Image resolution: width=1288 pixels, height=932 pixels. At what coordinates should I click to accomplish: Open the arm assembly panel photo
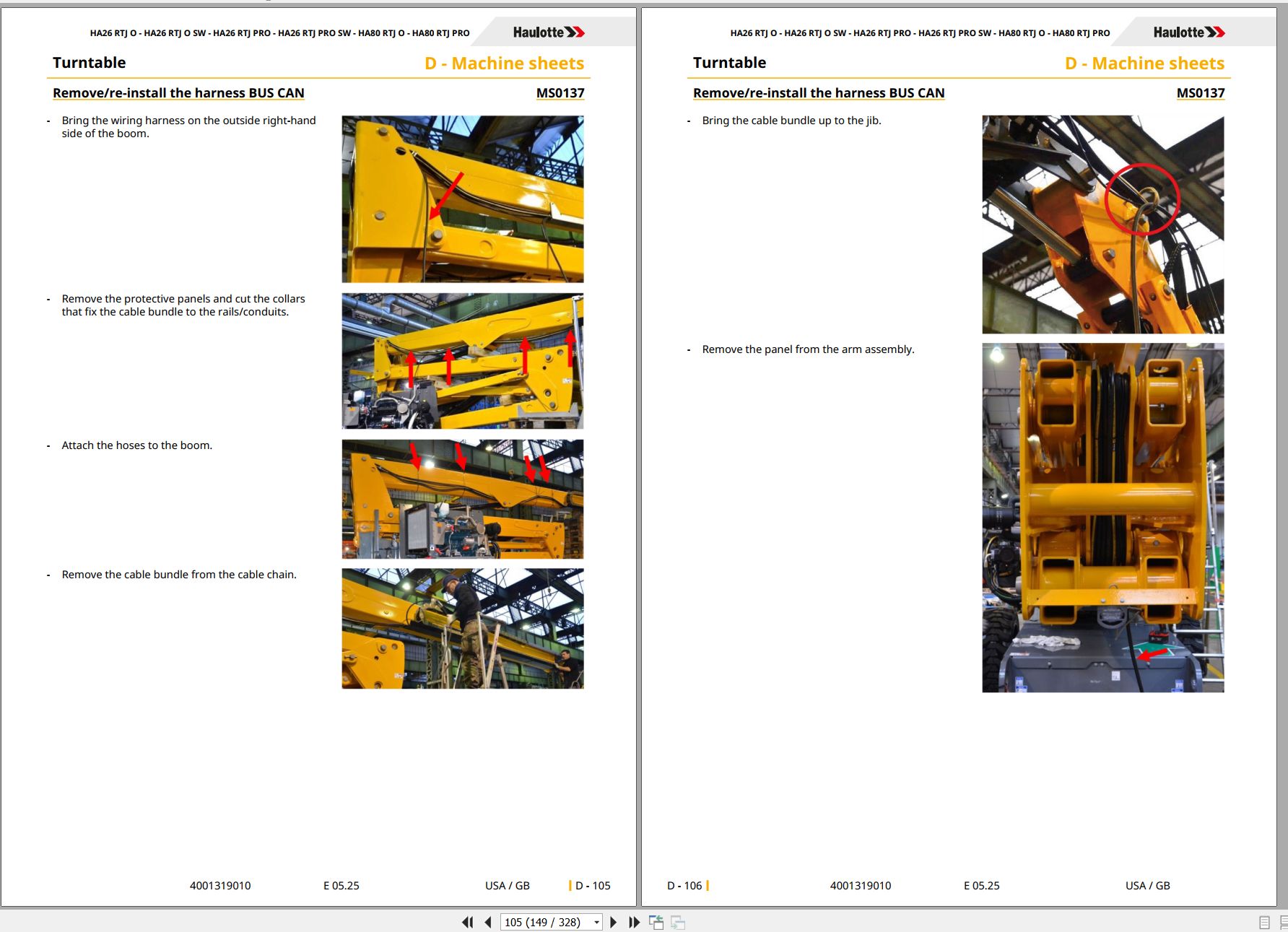point(1103,518)
